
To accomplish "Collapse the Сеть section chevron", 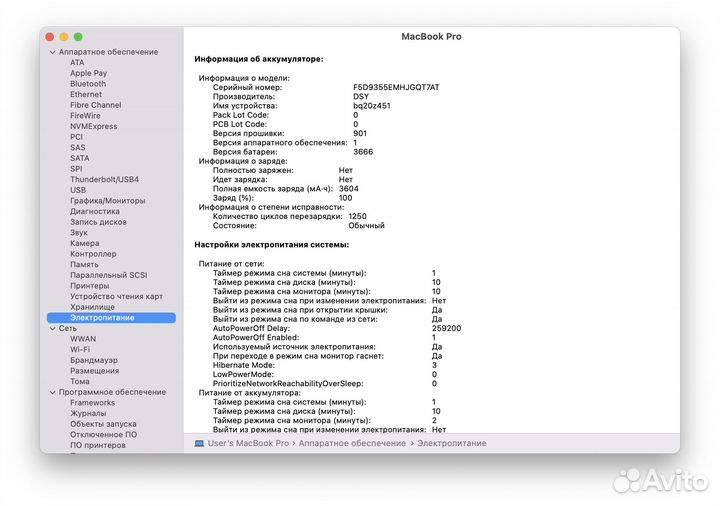I will [x=52, y=328].
